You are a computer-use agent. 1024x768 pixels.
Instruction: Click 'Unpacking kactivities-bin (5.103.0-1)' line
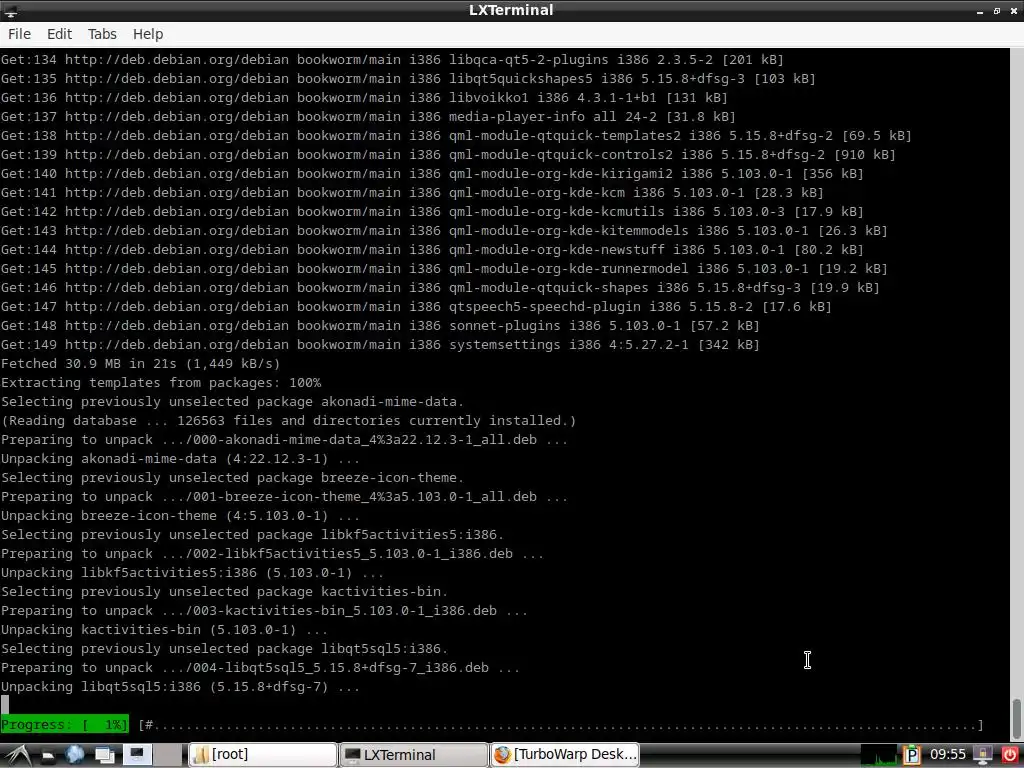[x=164, y=630]
